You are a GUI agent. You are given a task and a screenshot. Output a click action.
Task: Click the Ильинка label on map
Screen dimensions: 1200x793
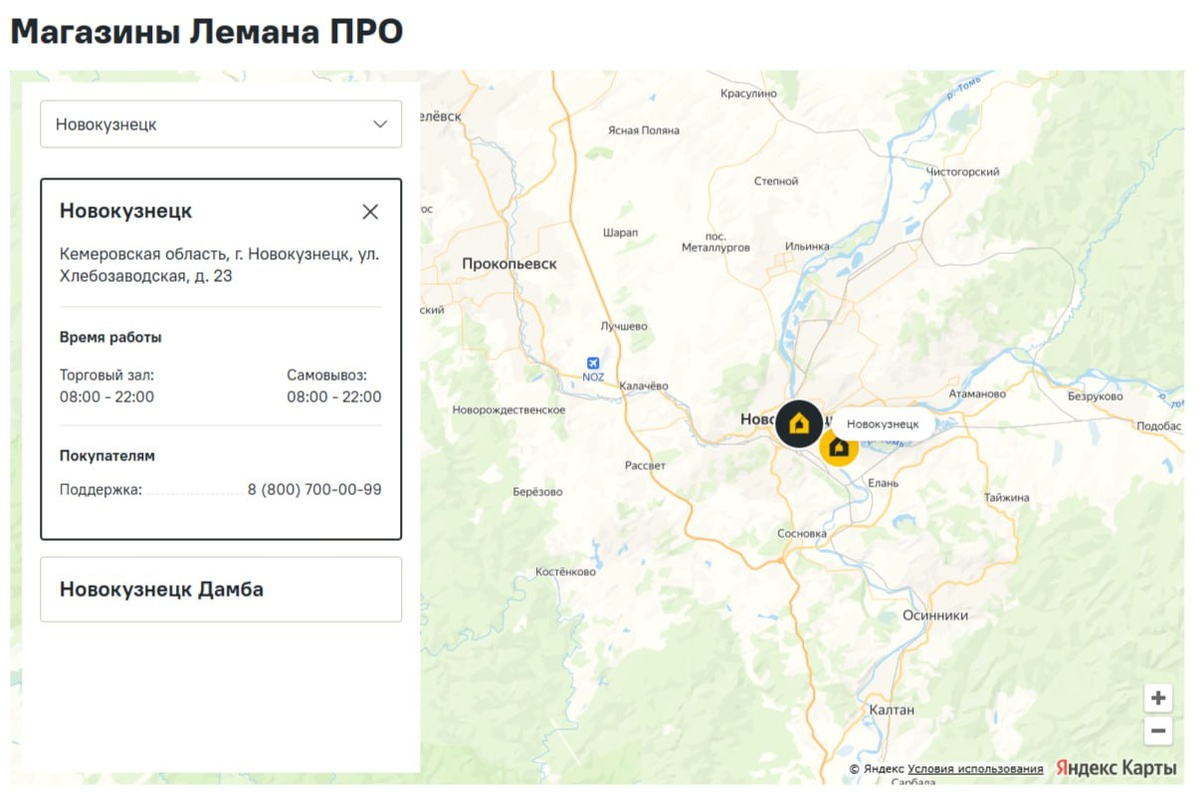coord(807,246)
